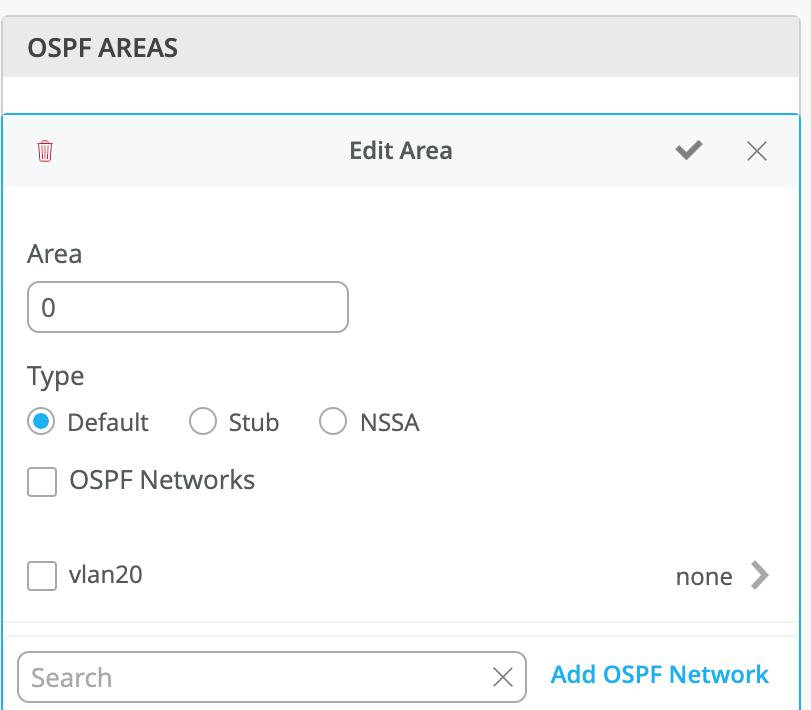This screenshot has width=811, height=710.
Task: Clear the Search field with the X icon
Action: [503, 678]
